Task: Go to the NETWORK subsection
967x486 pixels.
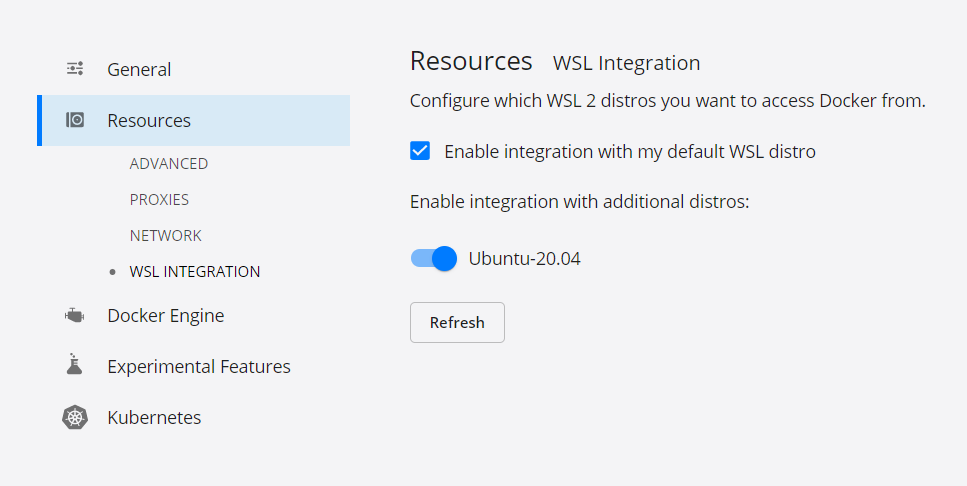Action: coord(165,236)
